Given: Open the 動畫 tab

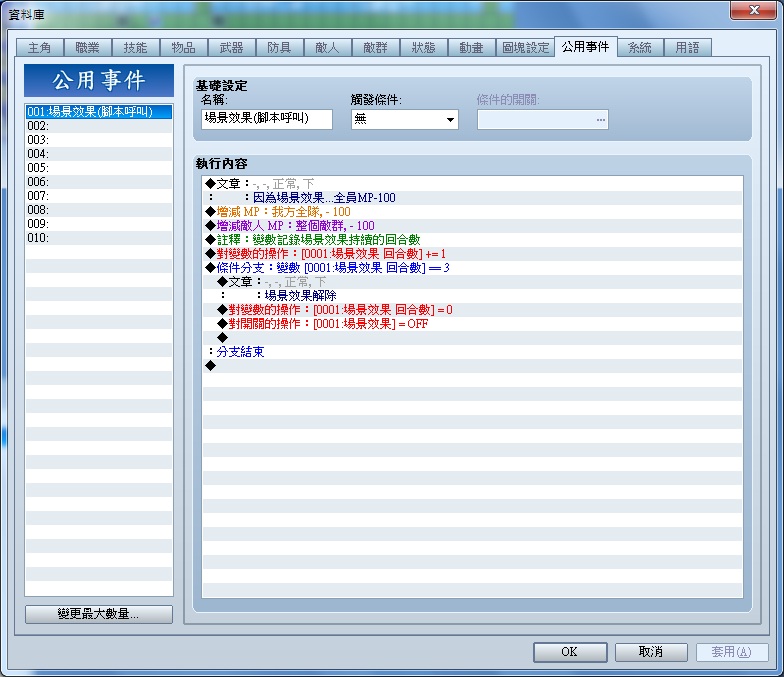Looking at the screenshot, I should (x=472, y=48).
